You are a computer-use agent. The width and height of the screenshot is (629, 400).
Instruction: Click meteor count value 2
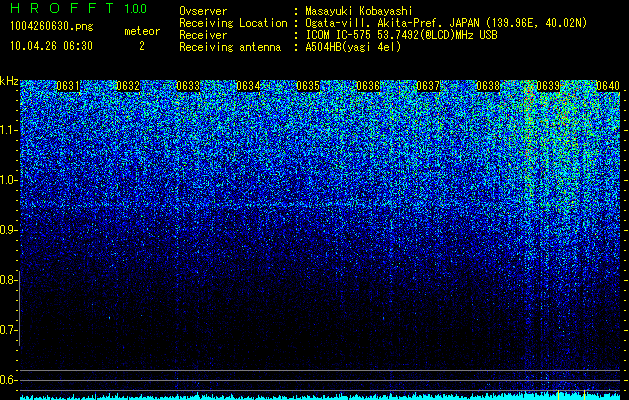point(142,46)
